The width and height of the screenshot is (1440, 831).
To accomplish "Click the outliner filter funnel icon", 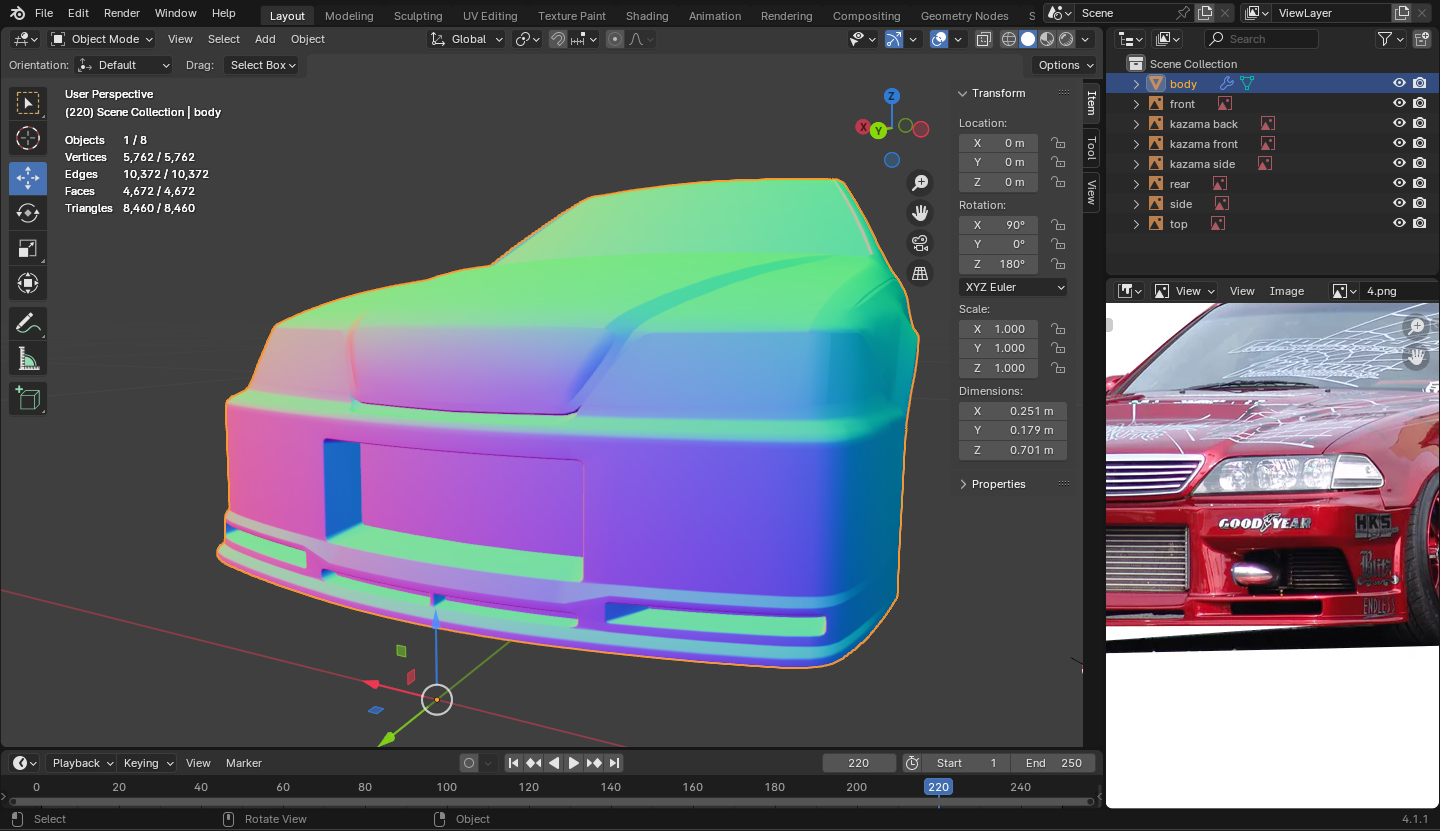I will click(1385, 39).
